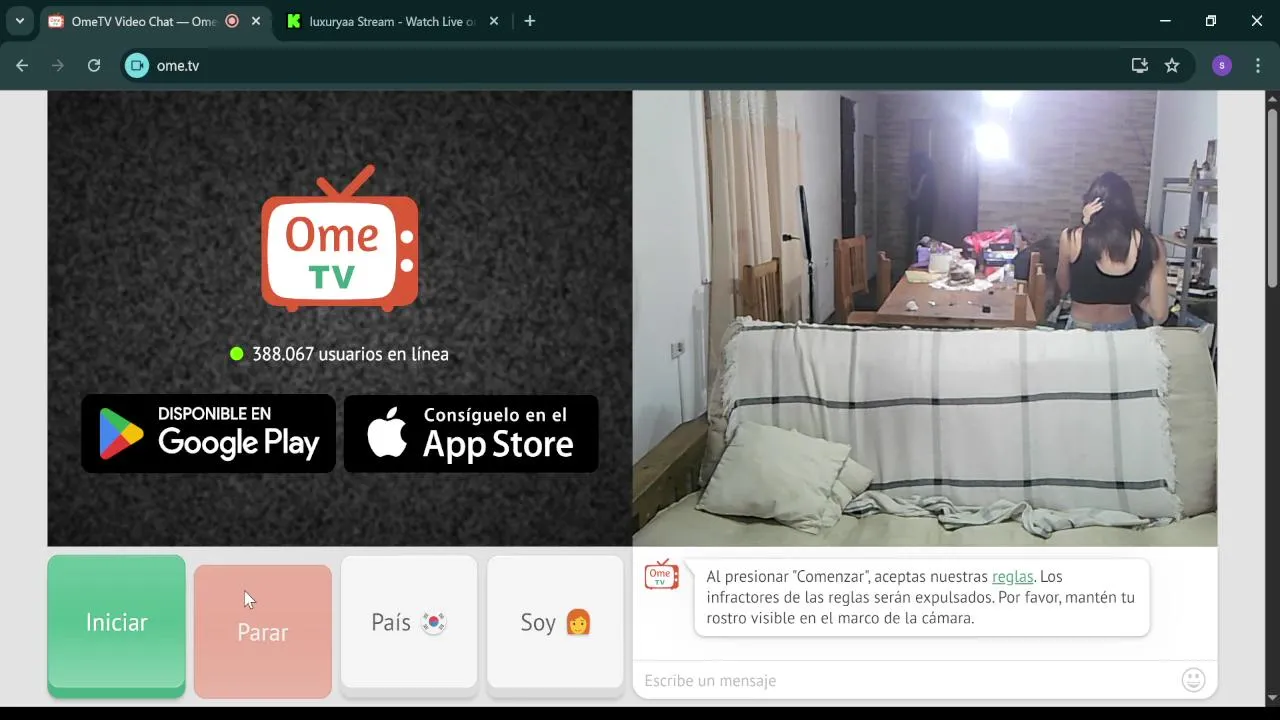The image size is (1280, 720).
Task: Click the install app icon in address bar
Action: [1139, 65]
